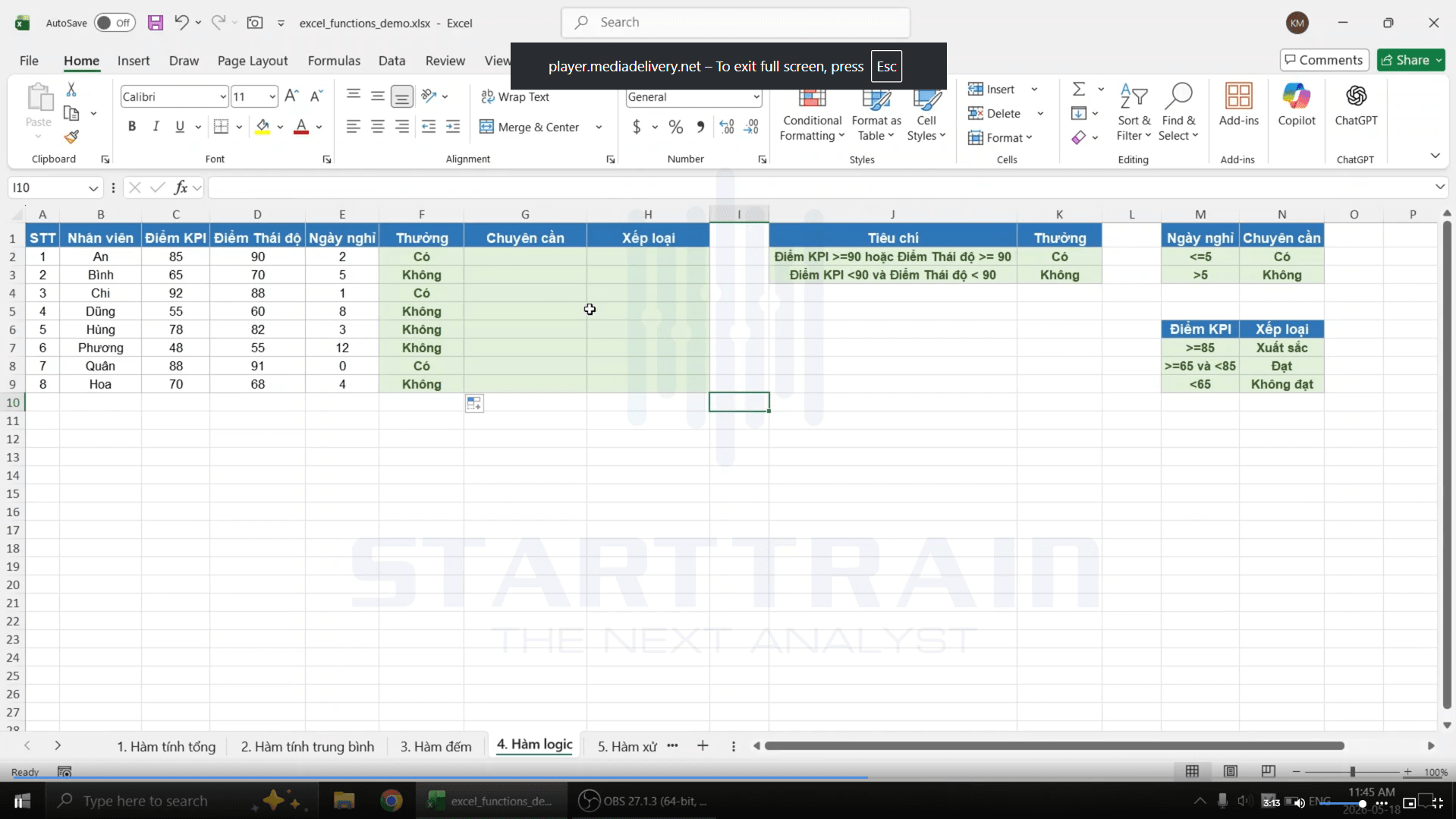Open Conditional Formatting menu

click(812, 114)
